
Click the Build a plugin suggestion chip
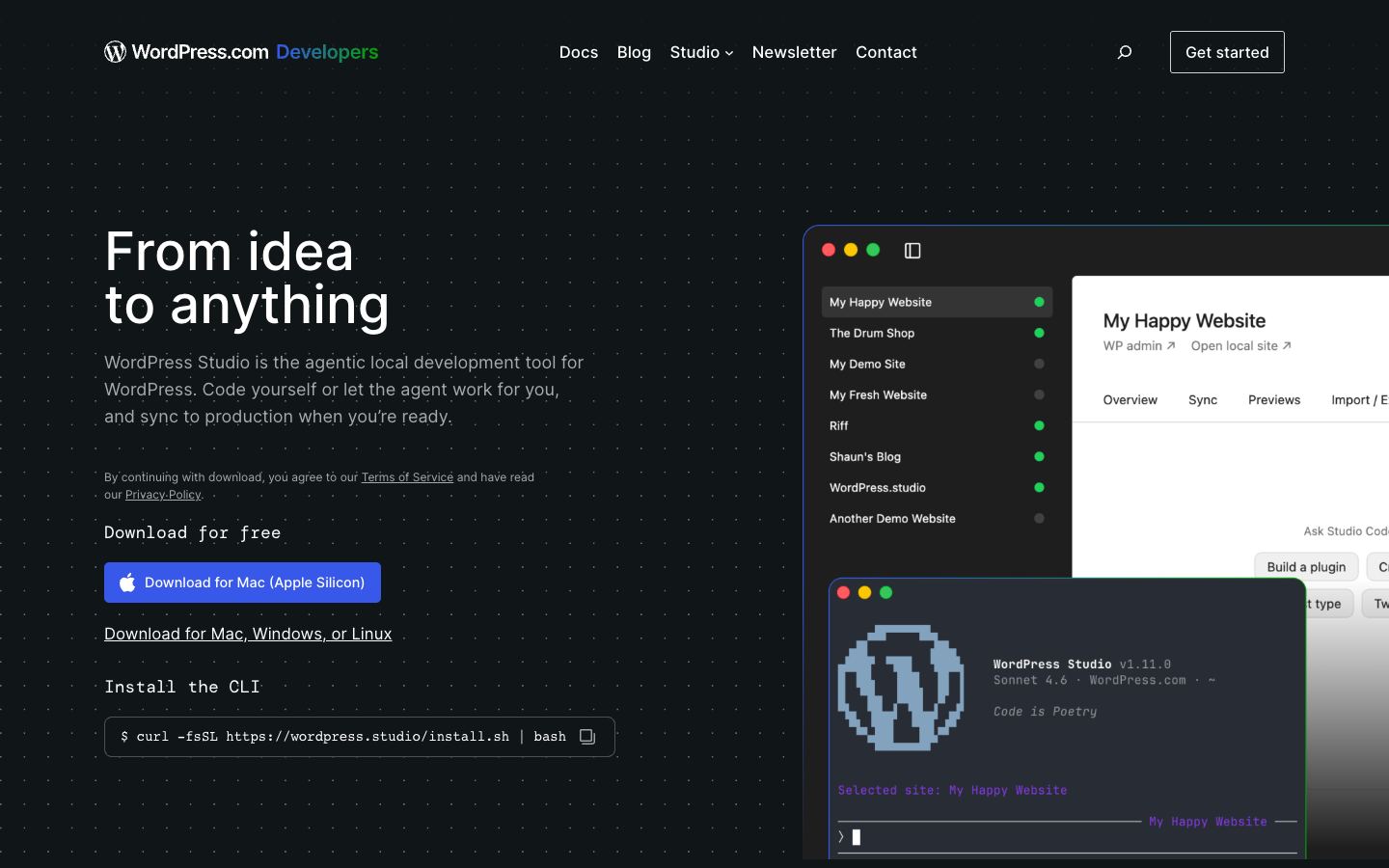[x=1306, y=567]
